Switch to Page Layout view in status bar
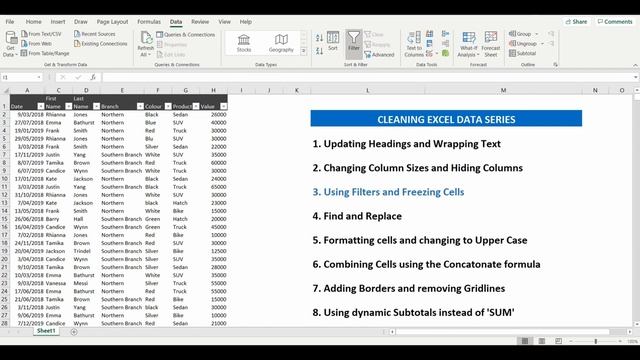The height and width of the screenshot is (360, 640). click(542, 341)
